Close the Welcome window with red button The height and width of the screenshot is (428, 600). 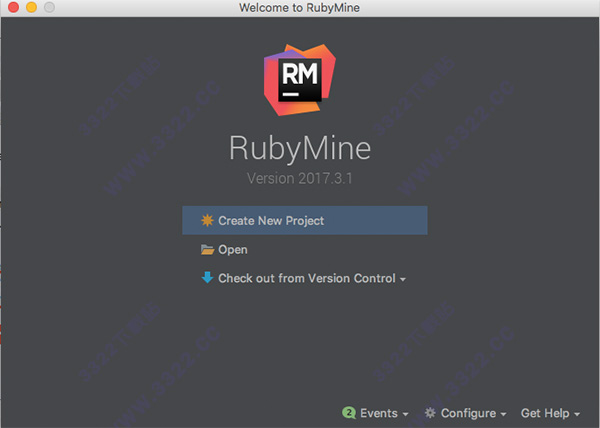(13, 7)
